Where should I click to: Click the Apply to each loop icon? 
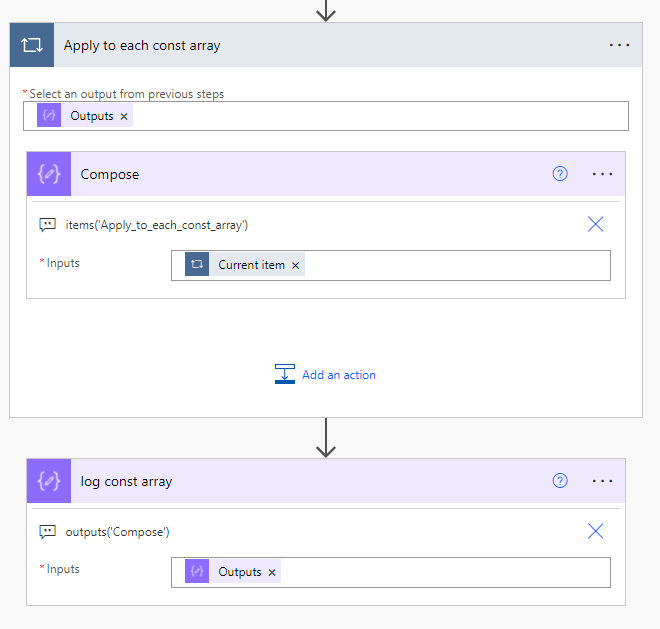pyautogui.click(x=31, y=45)
